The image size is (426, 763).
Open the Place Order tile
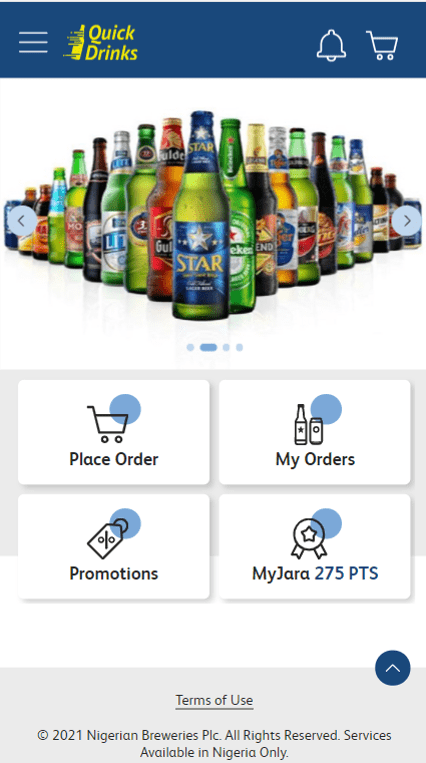coord(114,432)
